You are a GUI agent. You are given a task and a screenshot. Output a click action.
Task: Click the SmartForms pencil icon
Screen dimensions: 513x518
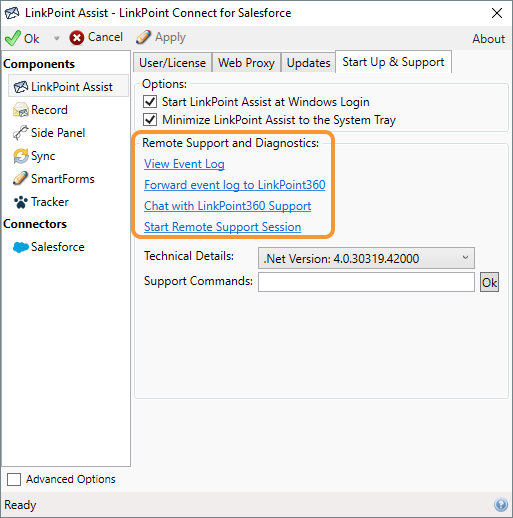21,179
